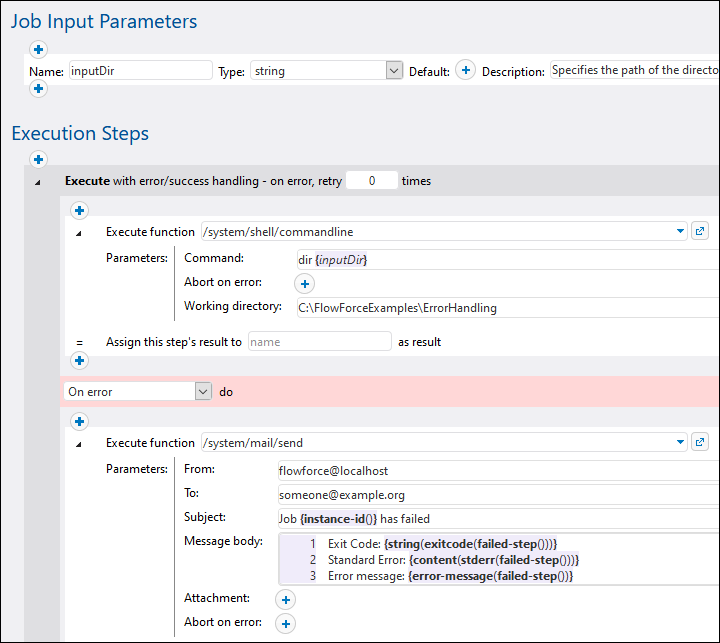Viewport: 720px width, 643px height.
Task: Click the inputDir name field
Action: pos(140,71)
